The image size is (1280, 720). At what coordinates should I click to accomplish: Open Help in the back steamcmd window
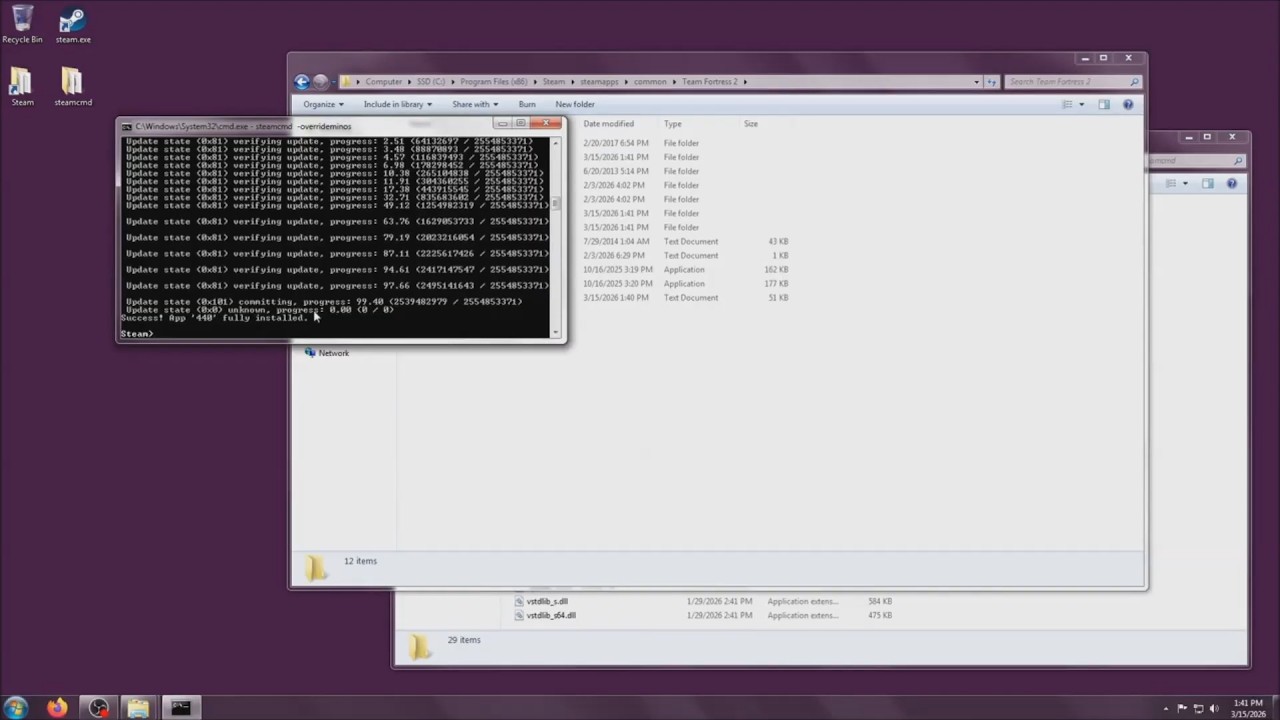pyautogui.click(x=1232, y=183)
